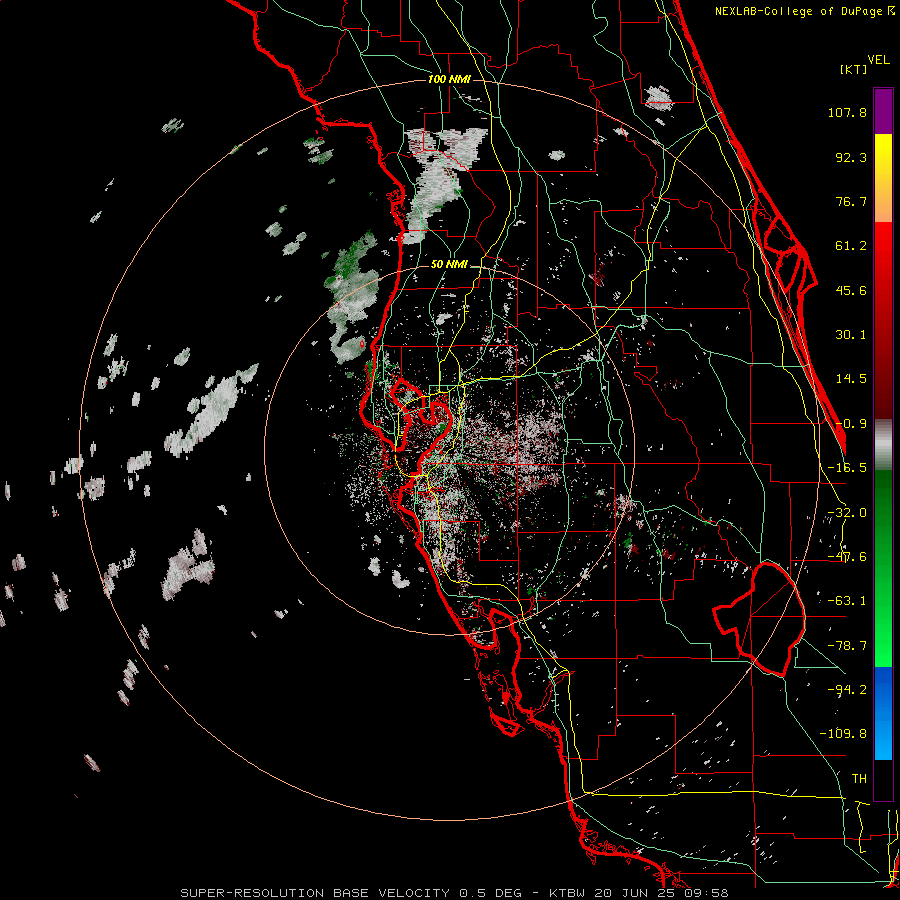Click the [KT] units label
This screenshot has width=900, height=900.
[854, 69]
